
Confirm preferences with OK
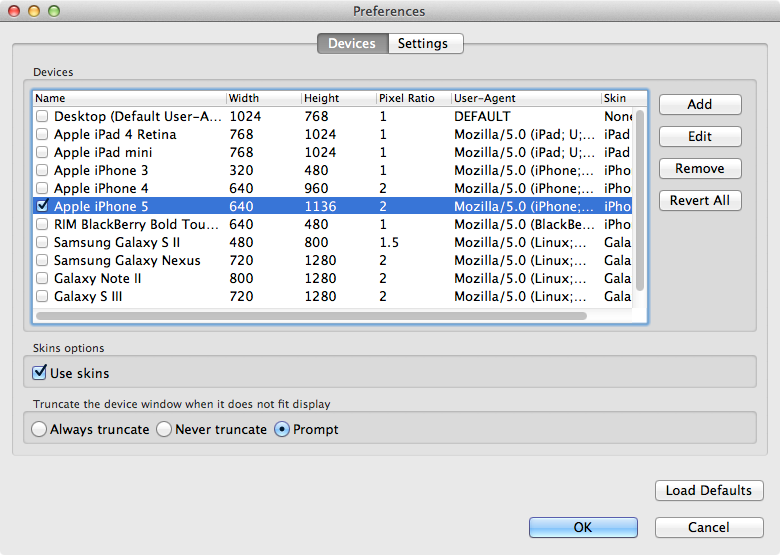[x=583, y=527]
